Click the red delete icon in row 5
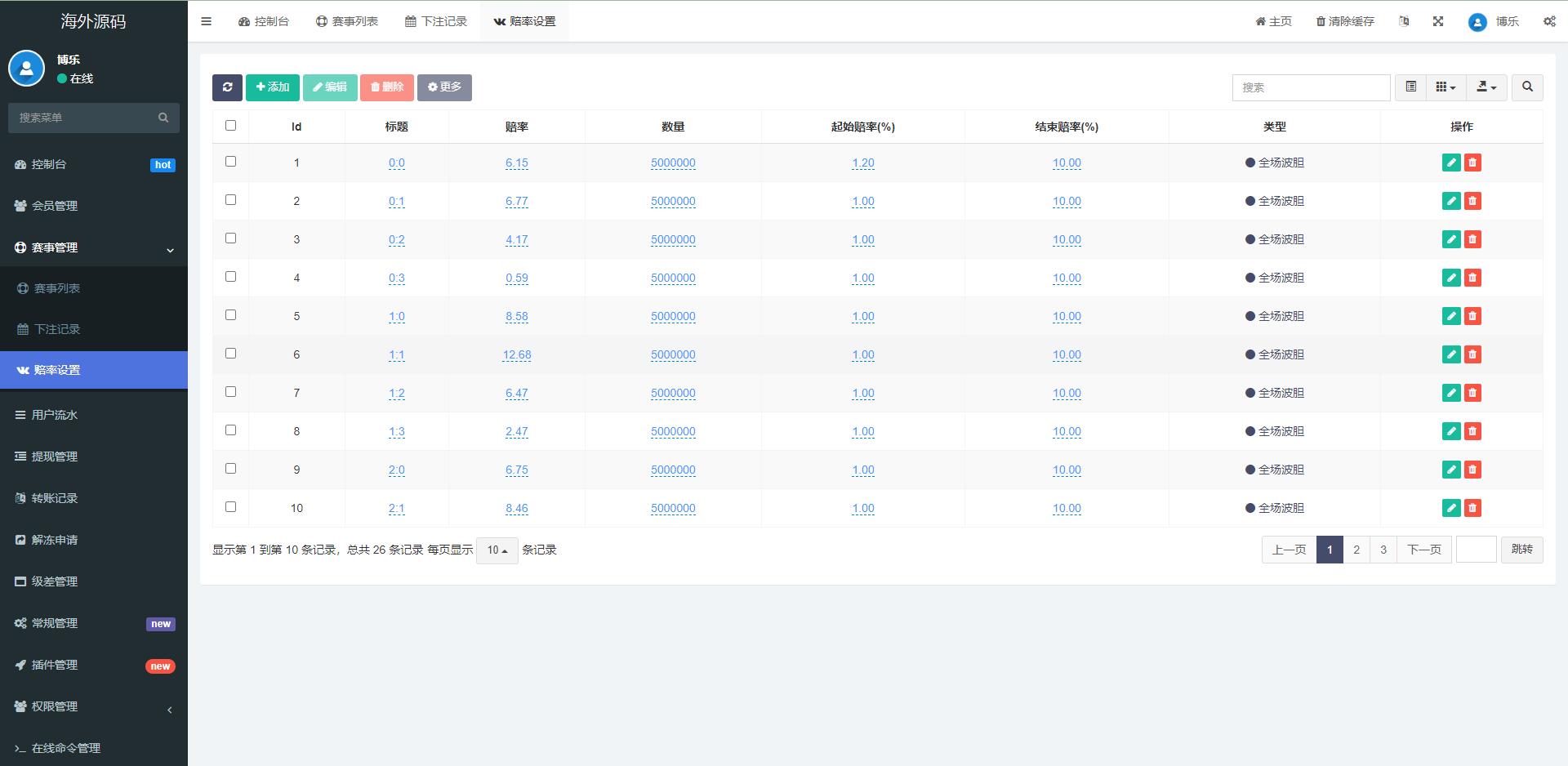Image resolution: width=1568 pixels, height=766 pixels. pos(1472,316)
